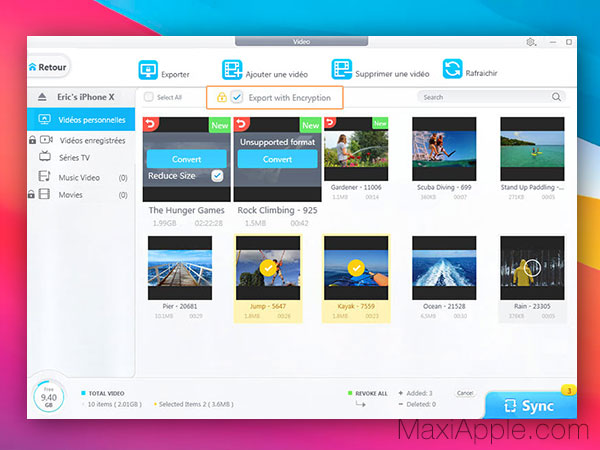Click the 'The Hunger Games' title text
The image size is (600, 450).
tap(186, 210)
